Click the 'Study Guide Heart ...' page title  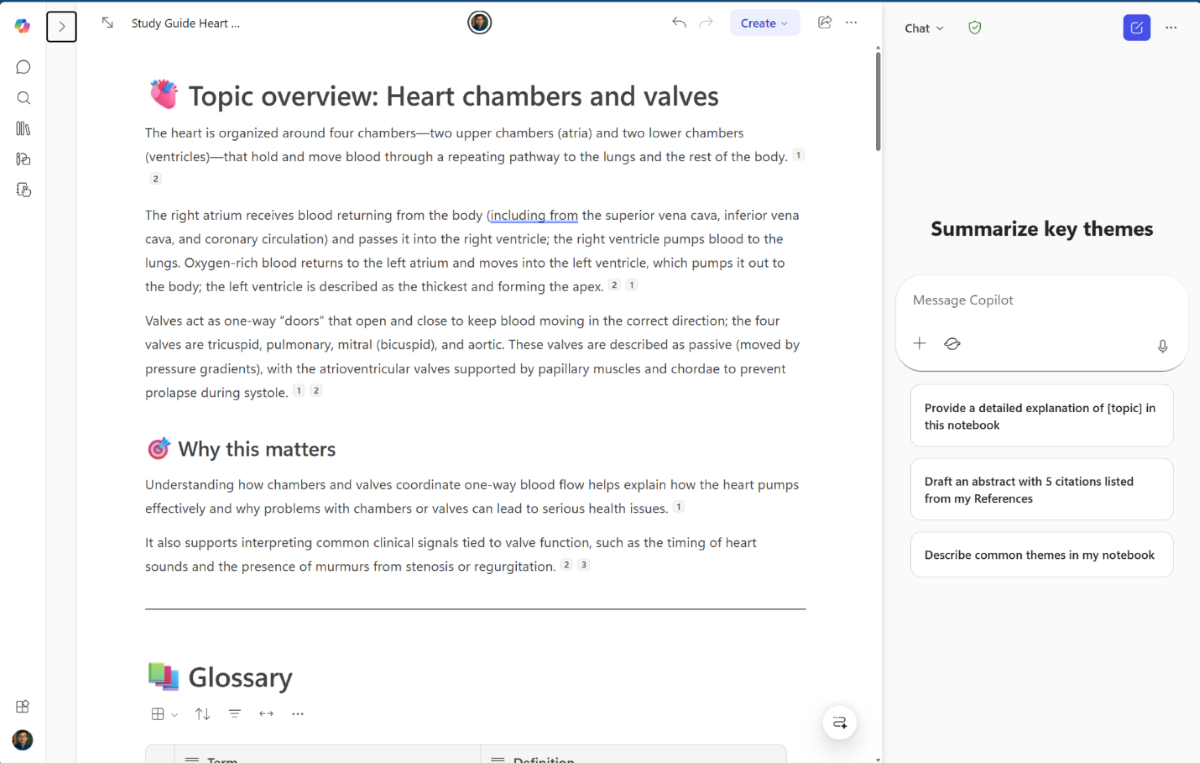point(186,23)
